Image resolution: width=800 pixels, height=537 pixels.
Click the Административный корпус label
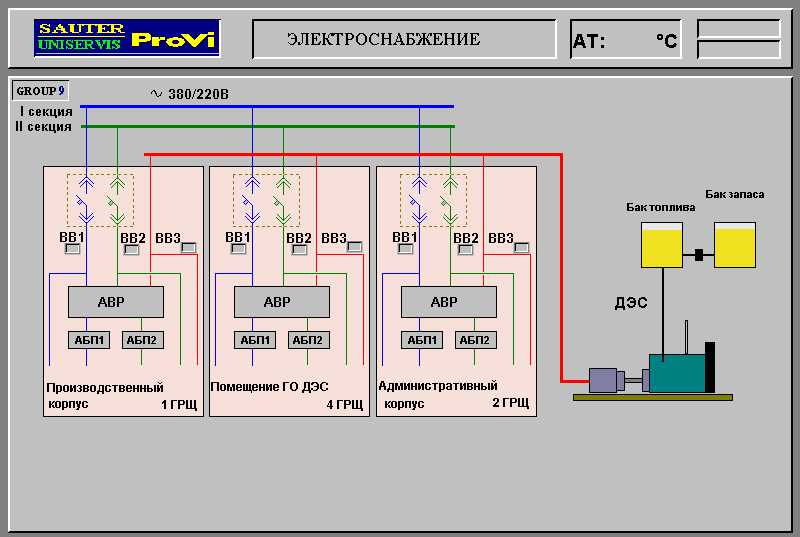[438, 394]
